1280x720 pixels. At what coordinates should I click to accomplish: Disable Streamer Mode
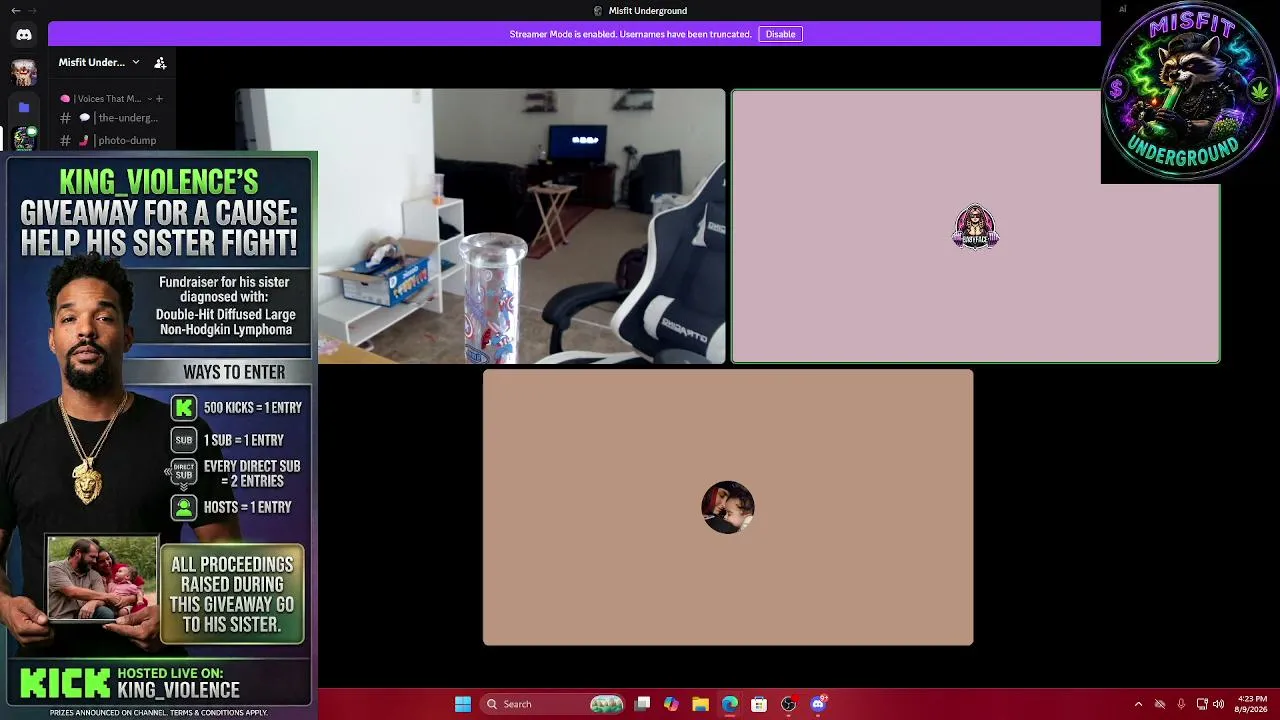pyautogui.click(x=780, y=34)
